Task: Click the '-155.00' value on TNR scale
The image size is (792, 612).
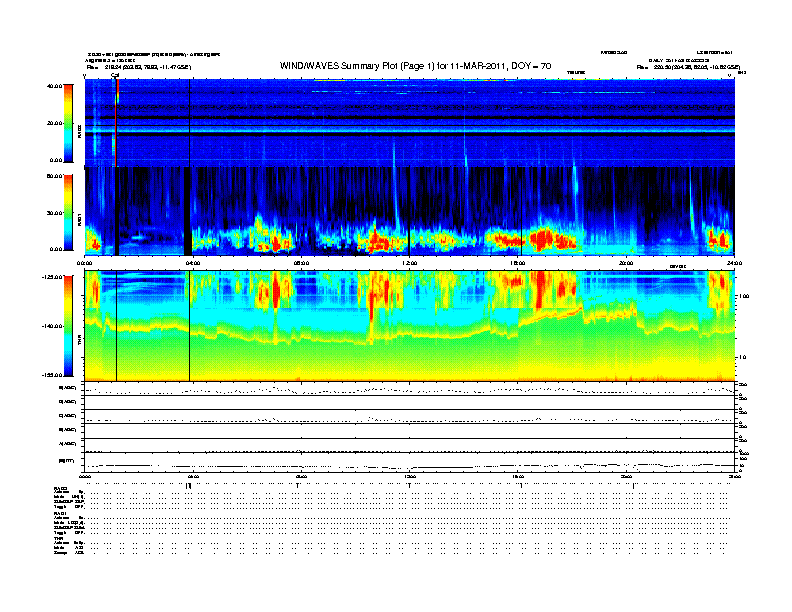Action: (x=52, y=375)
